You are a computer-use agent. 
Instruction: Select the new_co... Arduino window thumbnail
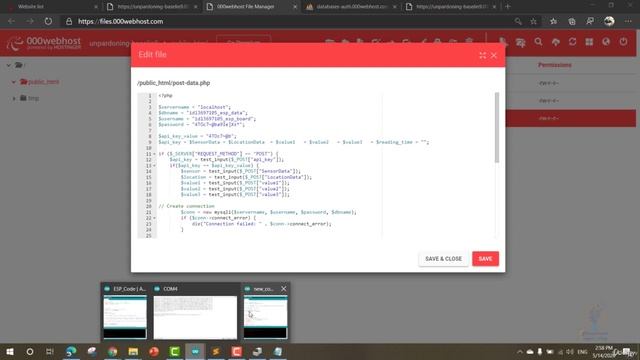point(265,317)
